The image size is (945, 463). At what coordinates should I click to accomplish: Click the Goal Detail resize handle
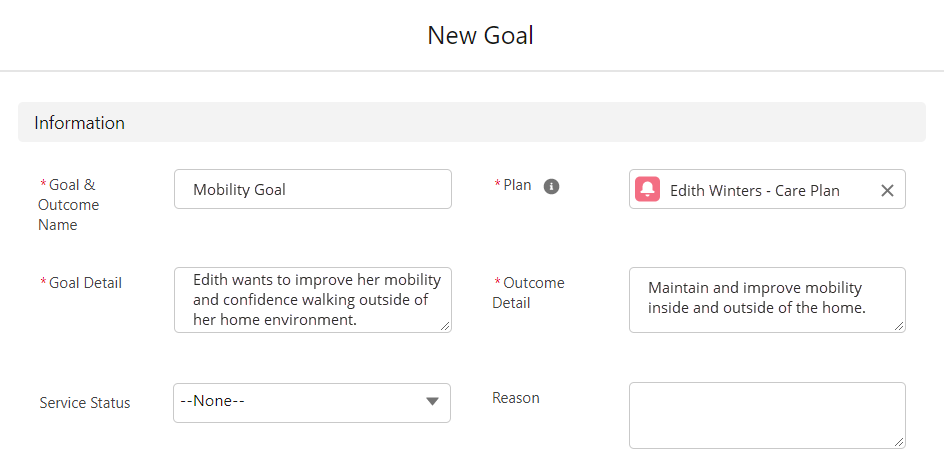coord(445,326)
